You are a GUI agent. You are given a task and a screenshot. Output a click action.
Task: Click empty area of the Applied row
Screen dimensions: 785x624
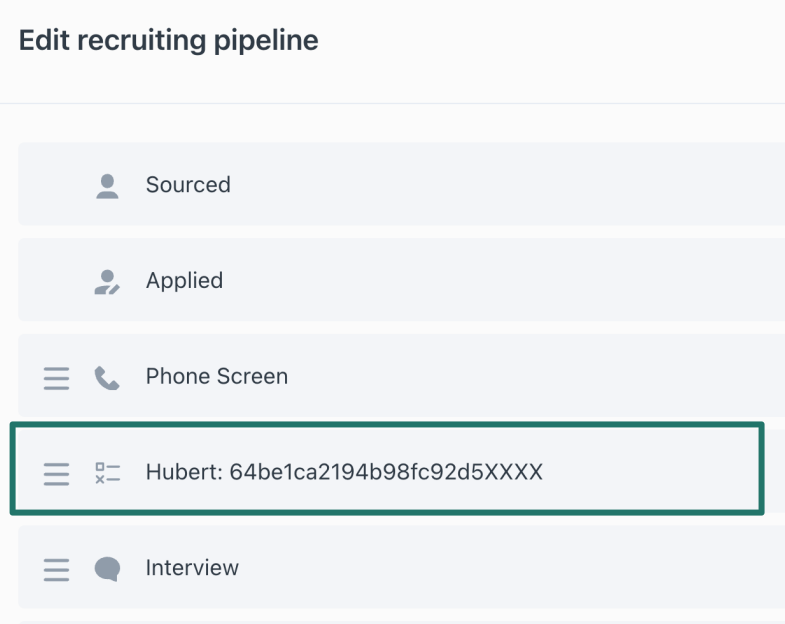pyautogui.click(x=501, y=280)
